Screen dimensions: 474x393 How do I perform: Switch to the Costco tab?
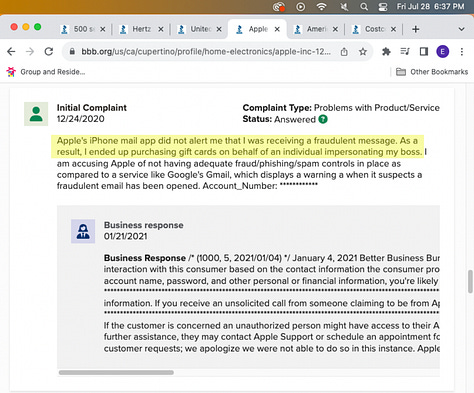click(x=374, y=29)
